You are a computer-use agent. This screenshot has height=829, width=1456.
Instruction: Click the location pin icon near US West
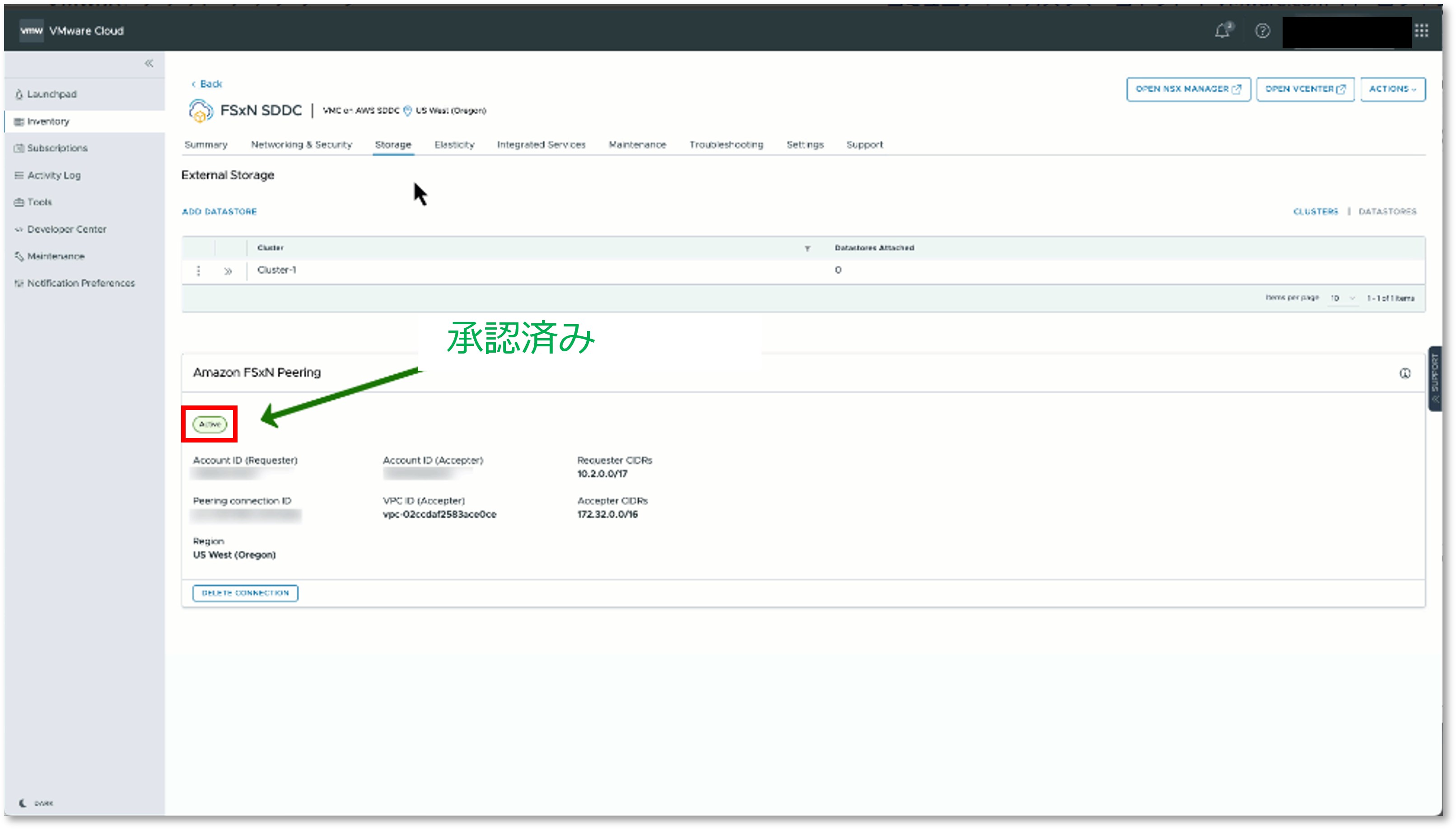tap(407, 111)
